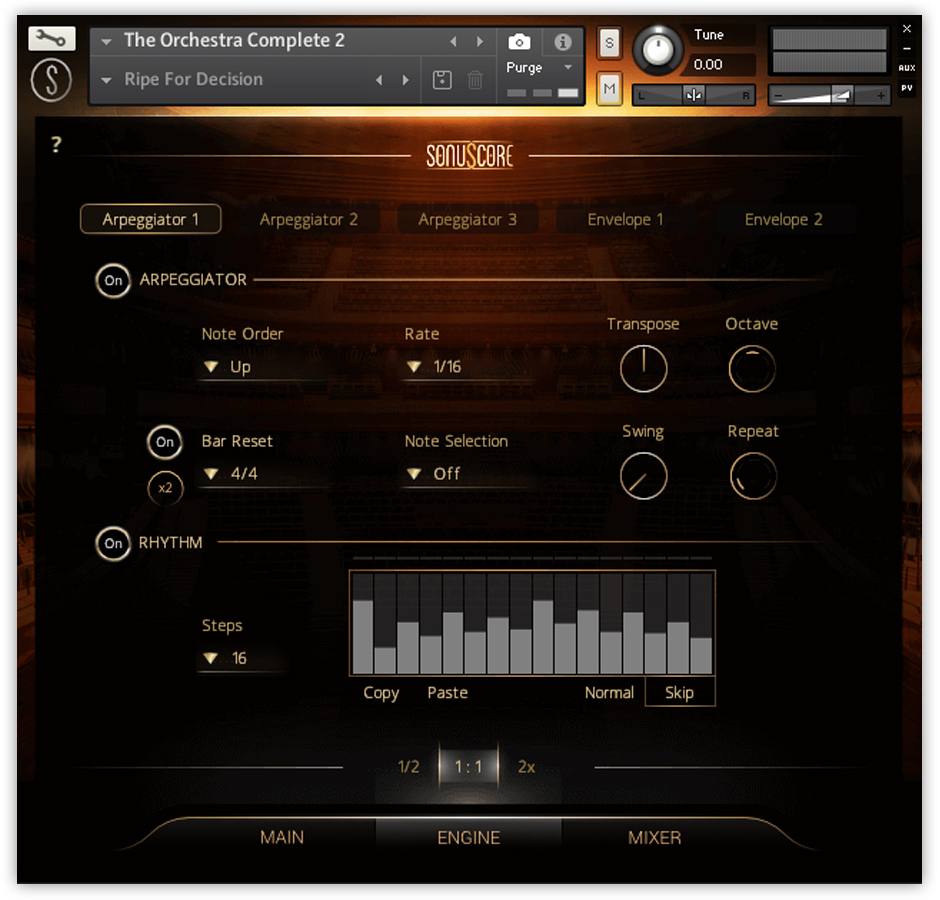
Task: Turn the Transpose knob
Action: [643, 369]
